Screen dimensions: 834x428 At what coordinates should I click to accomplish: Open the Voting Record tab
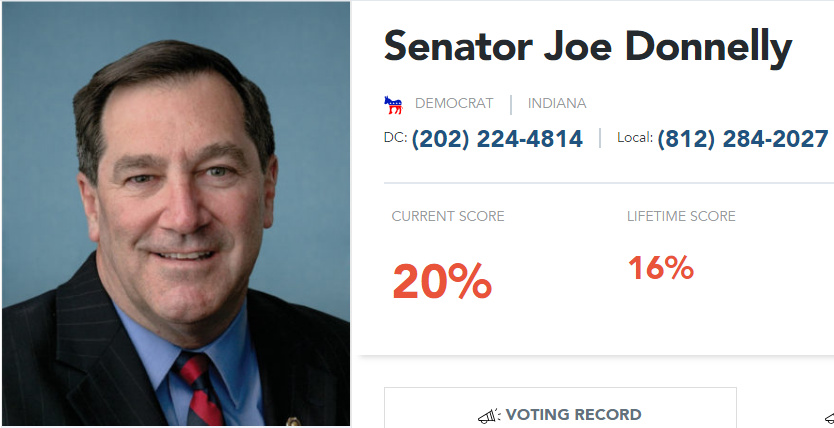click(x=560, y=414)
